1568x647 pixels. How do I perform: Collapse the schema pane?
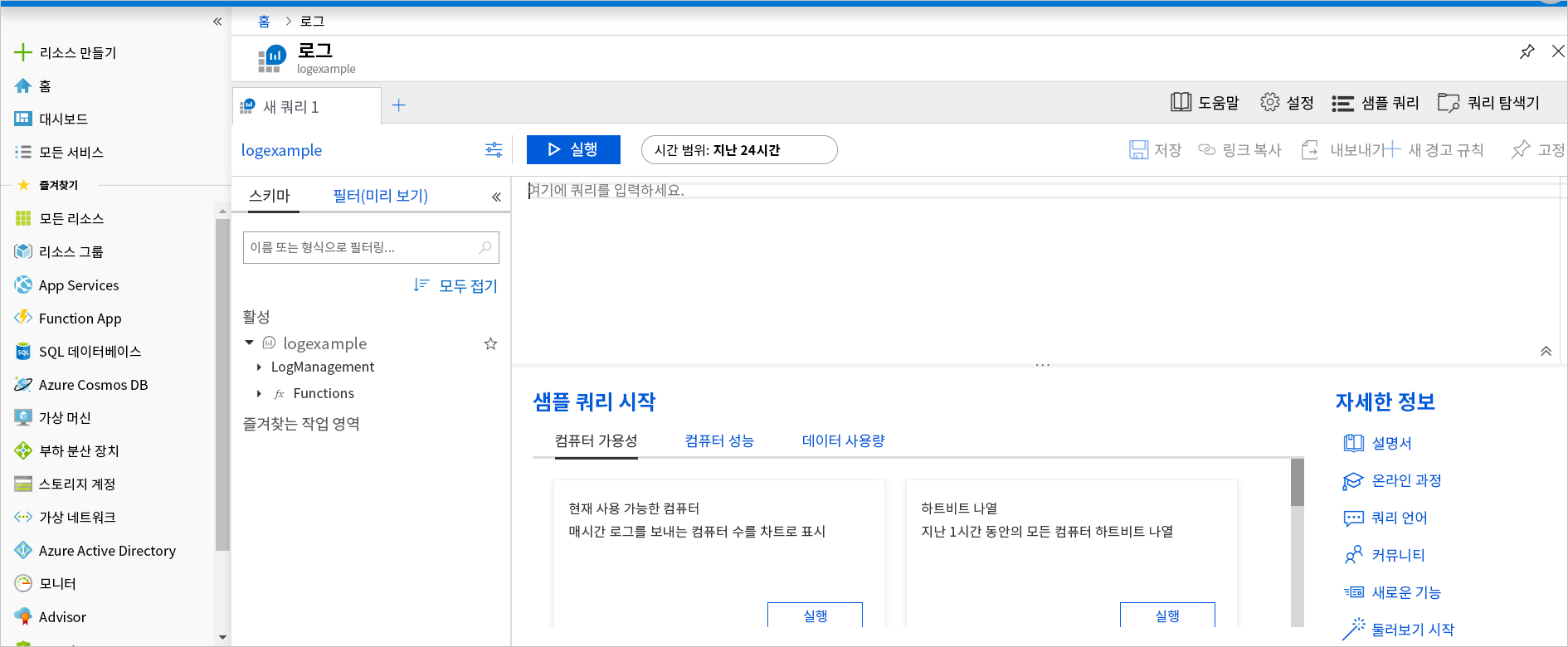[496, 197]
